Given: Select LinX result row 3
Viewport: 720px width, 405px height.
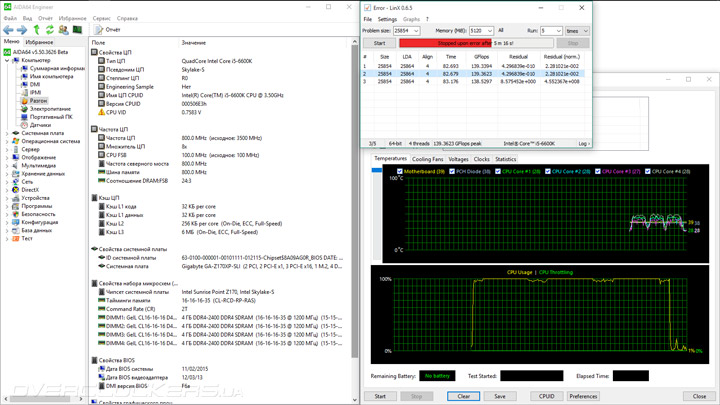Looking at the screenshot, I should (473, 82).
